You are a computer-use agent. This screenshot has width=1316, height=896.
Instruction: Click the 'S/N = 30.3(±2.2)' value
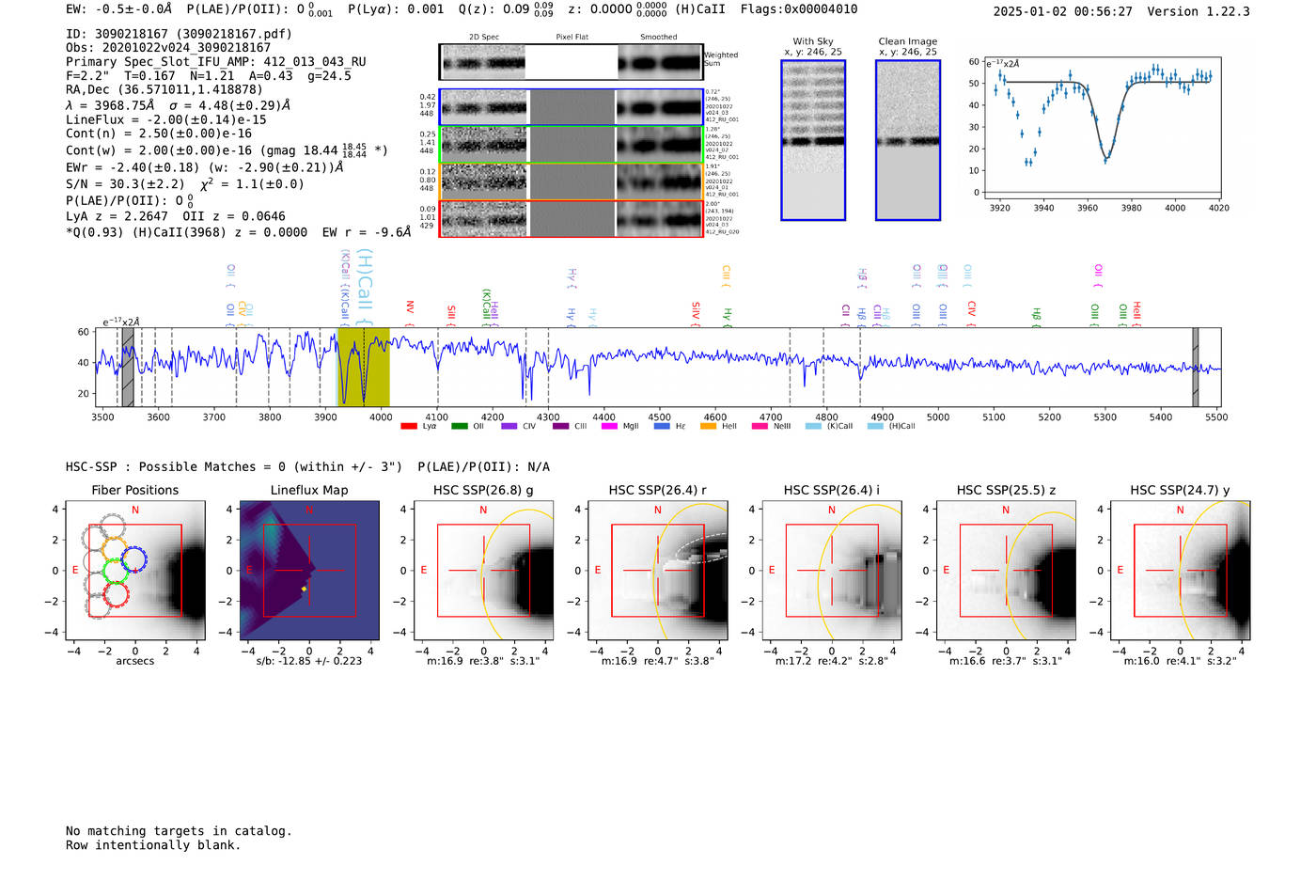pyautogui.click(x=125, y=184)
